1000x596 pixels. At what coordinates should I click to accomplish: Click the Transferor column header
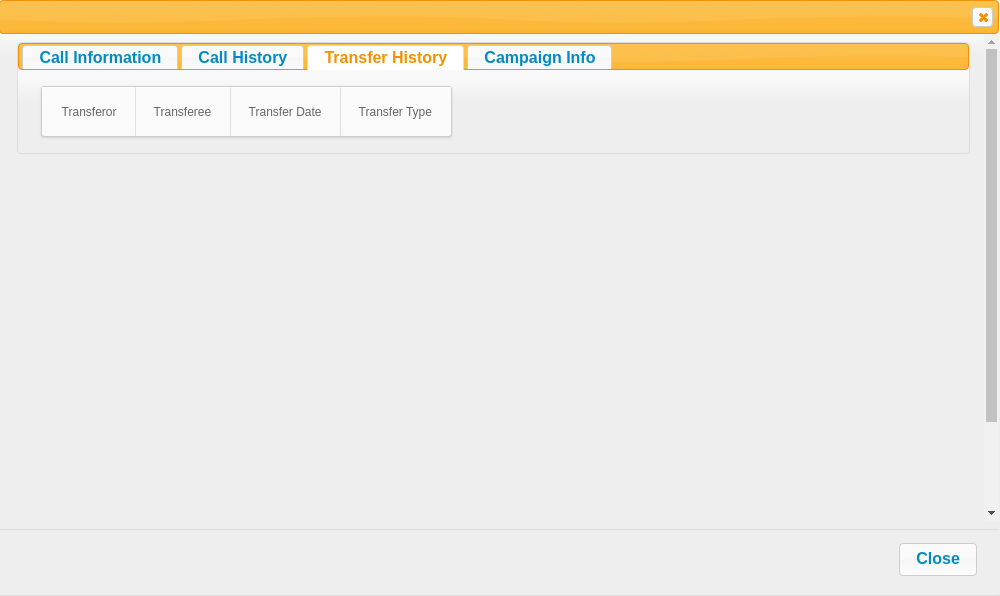[89, 112]
